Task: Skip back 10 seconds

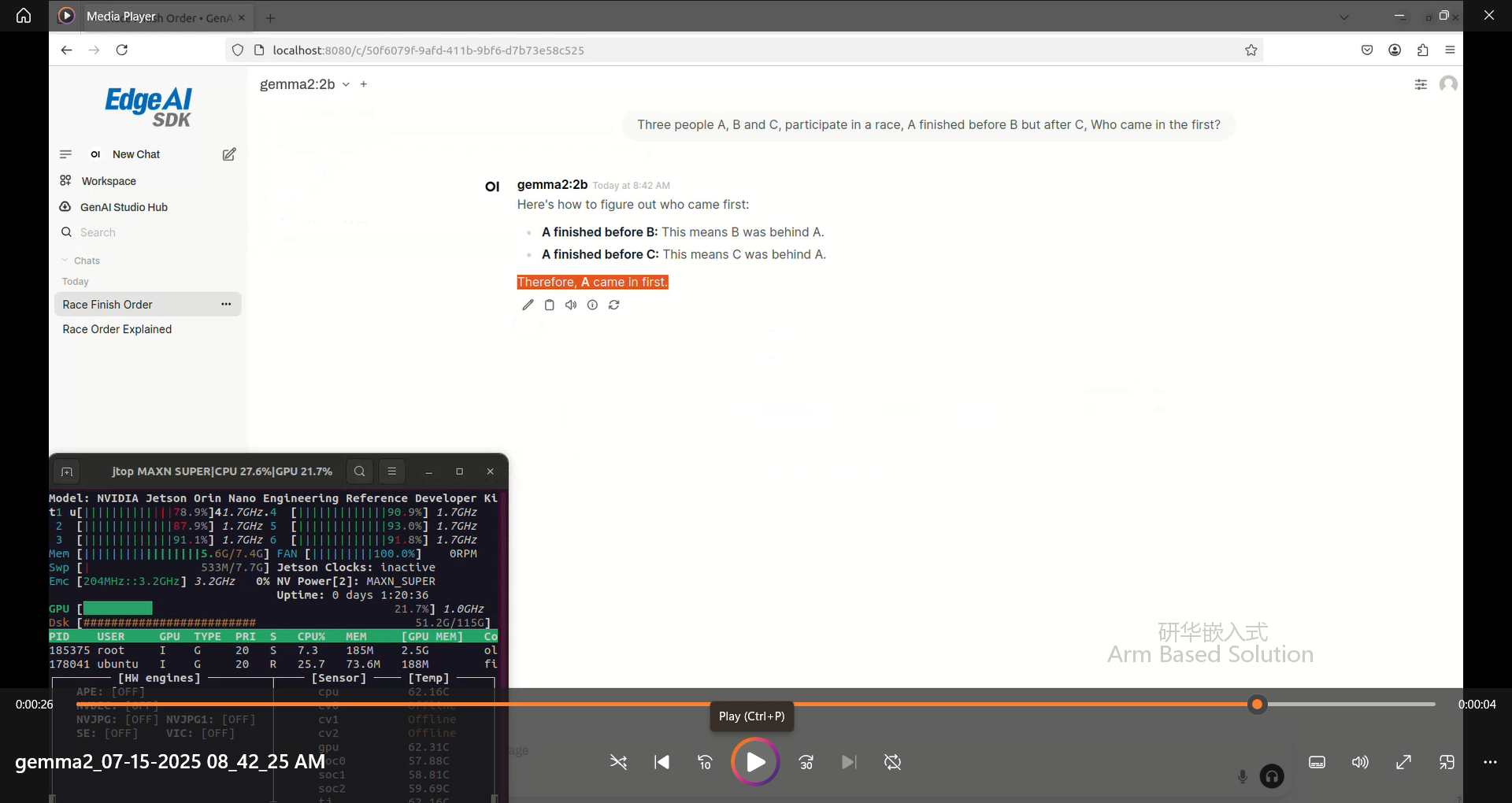Action: [705, 762]
